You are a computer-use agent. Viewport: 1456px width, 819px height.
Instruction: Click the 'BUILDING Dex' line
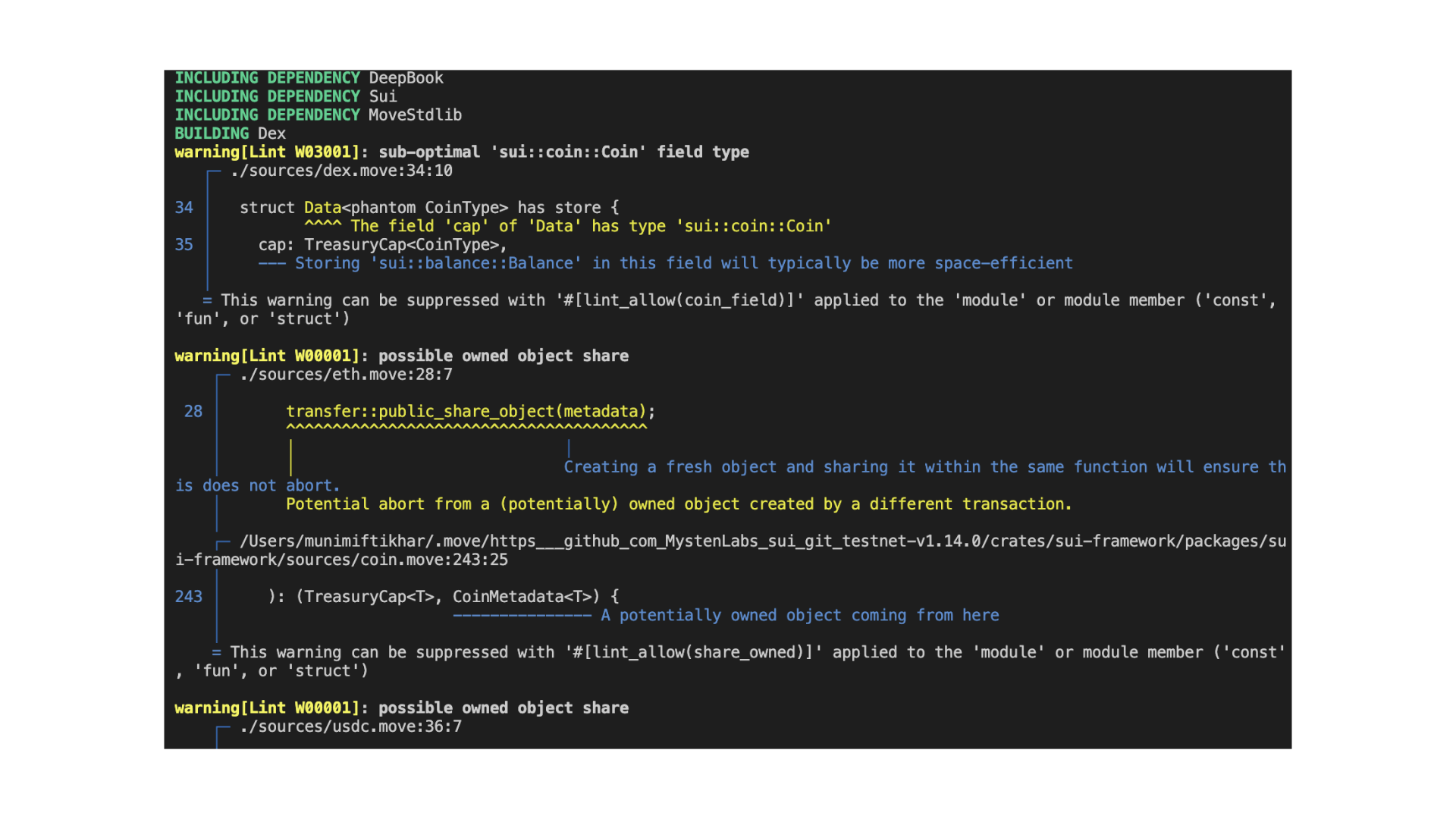[230, 133]
